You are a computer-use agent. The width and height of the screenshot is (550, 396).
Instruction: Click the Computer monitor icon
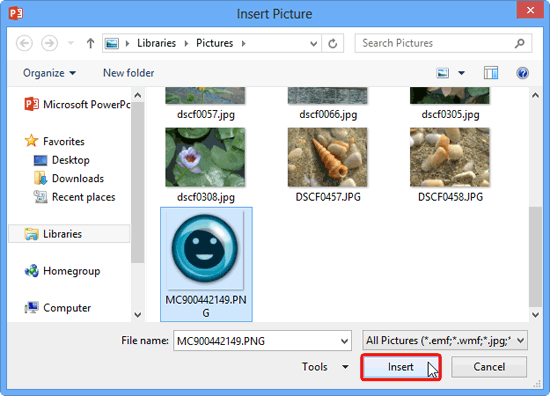pyautogui.click(x=32, y=308)
